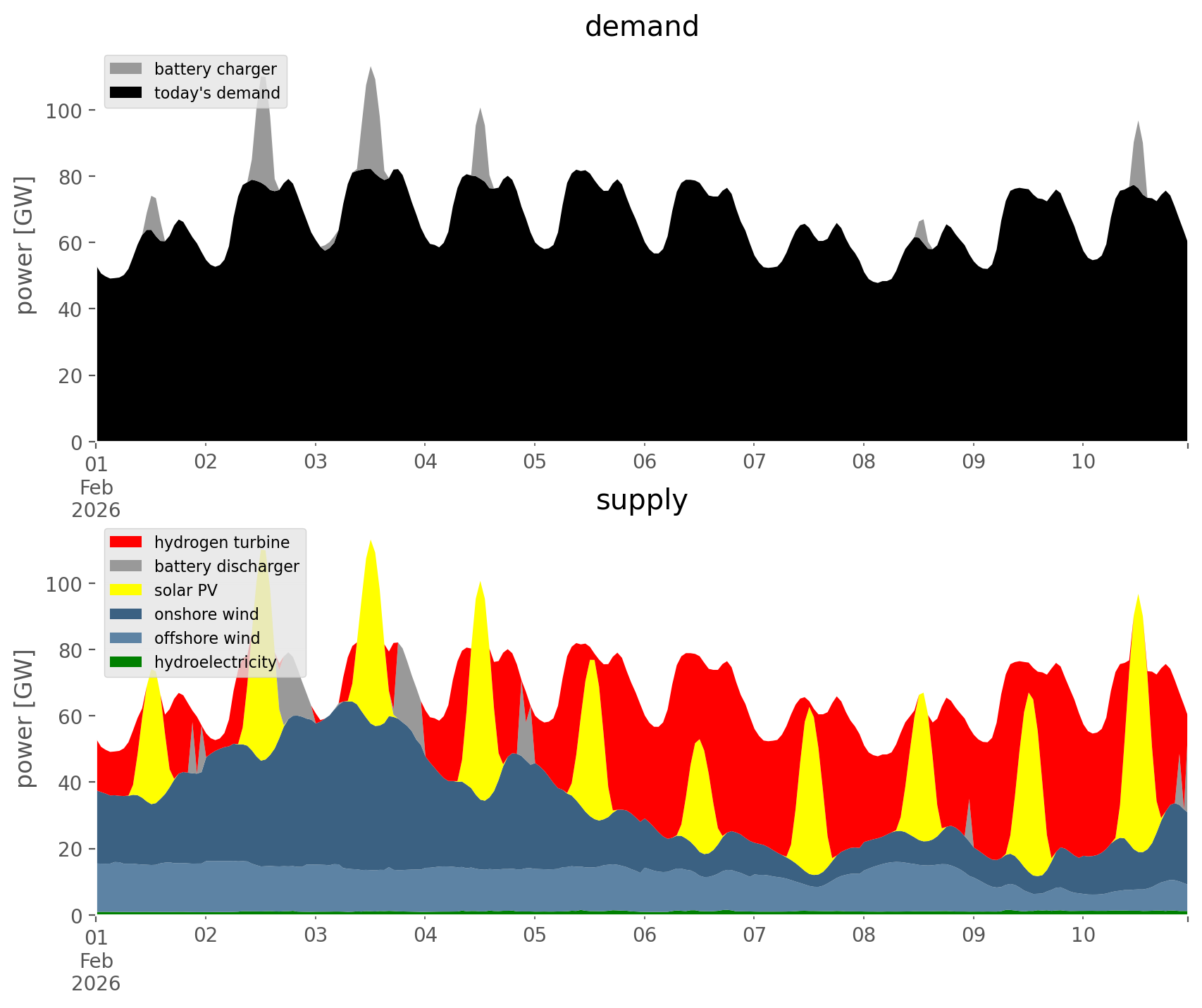Select the 'solar PV' legend label text

185,590
